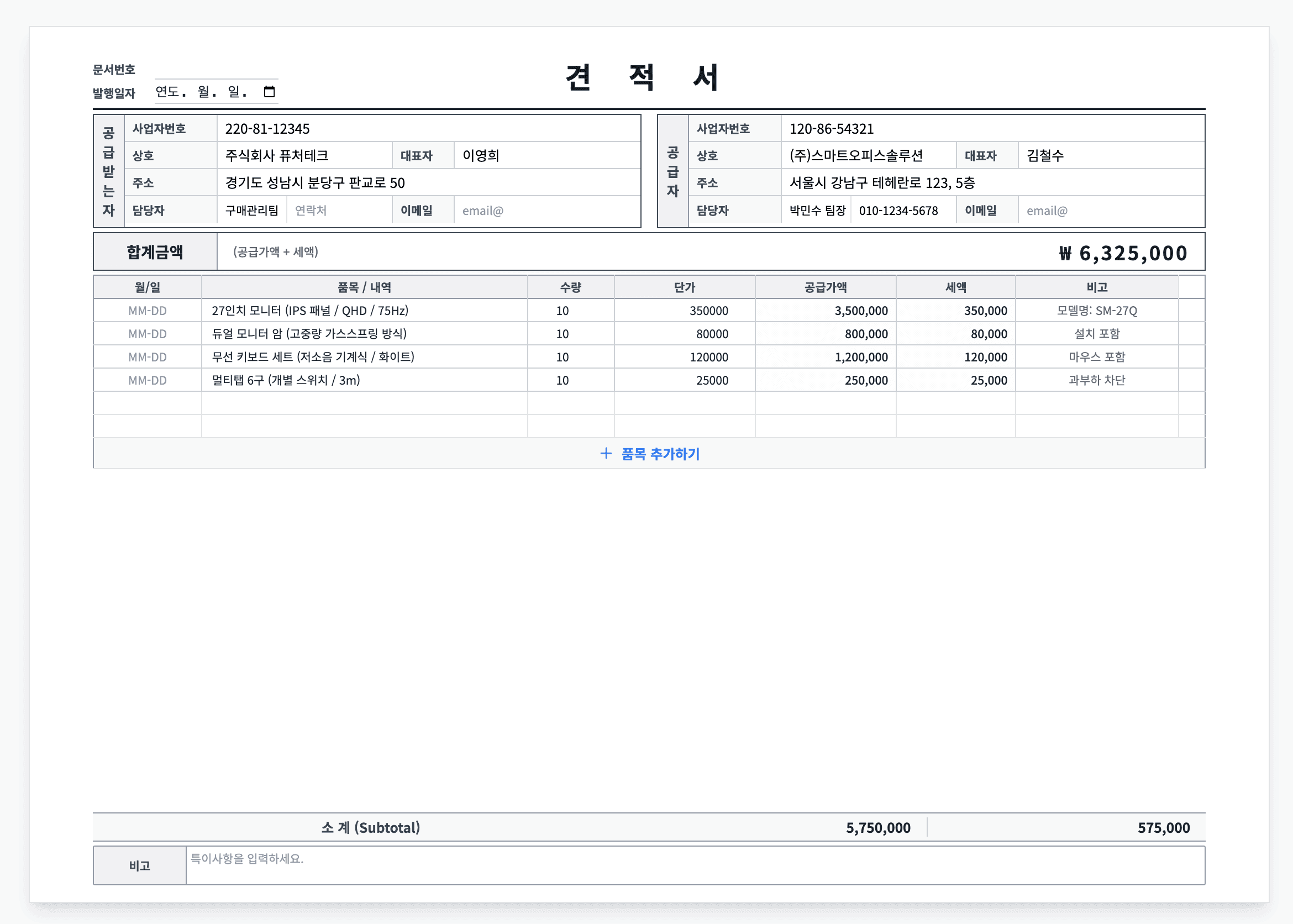The image size is (1293, 924).
Task: Open the calendar picker for 발행일자
Action: tap(269, 92)
